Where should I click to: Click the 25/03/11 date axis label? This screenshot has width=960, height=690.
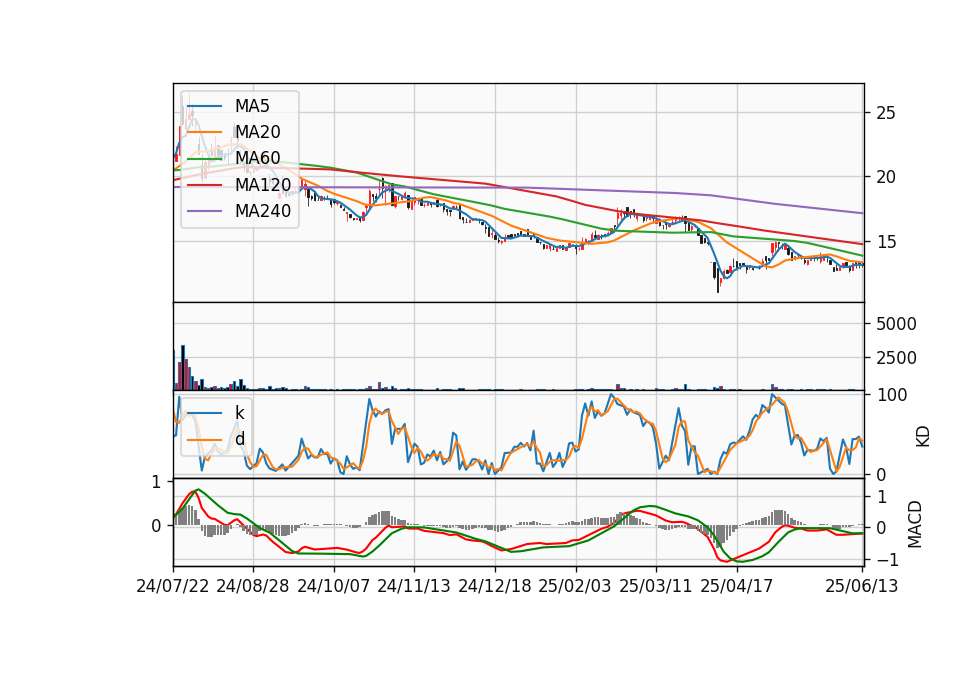point(656,586)
